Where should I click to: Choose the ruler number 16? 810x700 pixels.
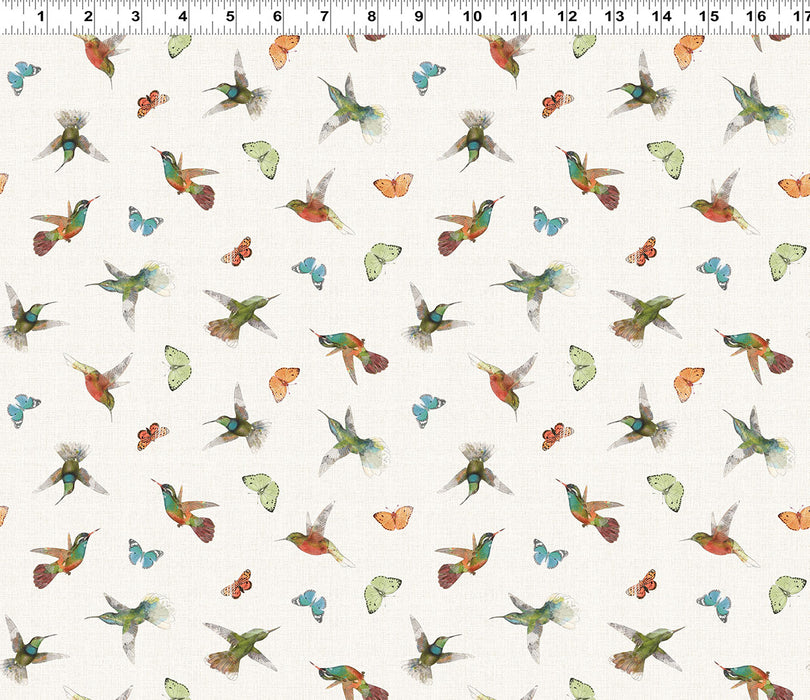756,17
